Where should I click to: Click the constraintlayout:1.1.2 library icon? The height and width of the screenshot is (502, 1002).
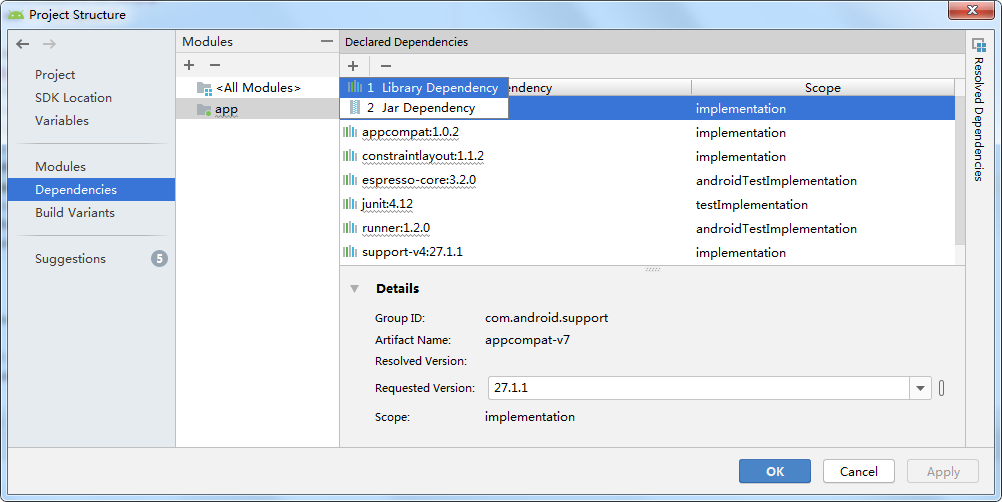tap(350, 156)
